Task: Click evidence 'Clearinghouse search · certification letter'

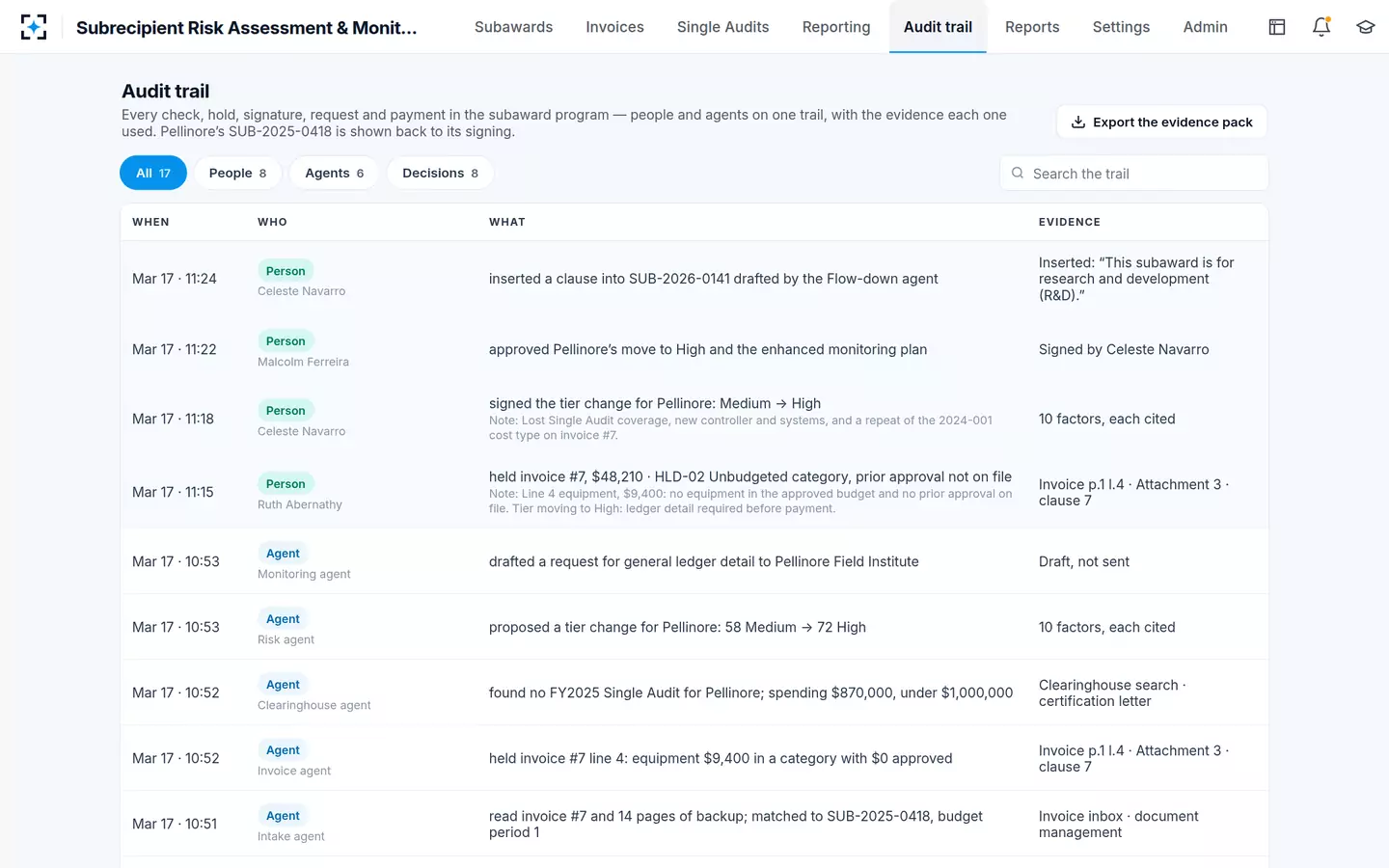Action: pos(1112,692)
